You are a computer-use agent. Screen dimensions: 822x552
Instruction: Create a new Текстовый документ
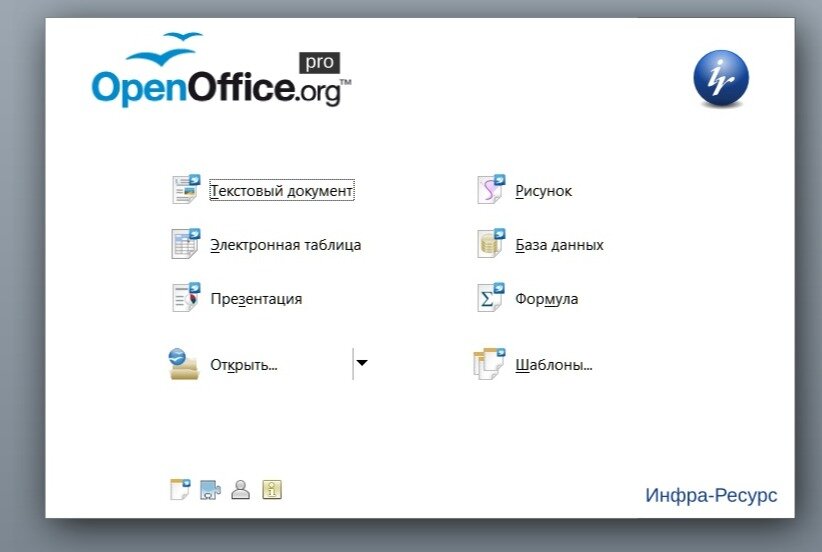coord(282,191)
